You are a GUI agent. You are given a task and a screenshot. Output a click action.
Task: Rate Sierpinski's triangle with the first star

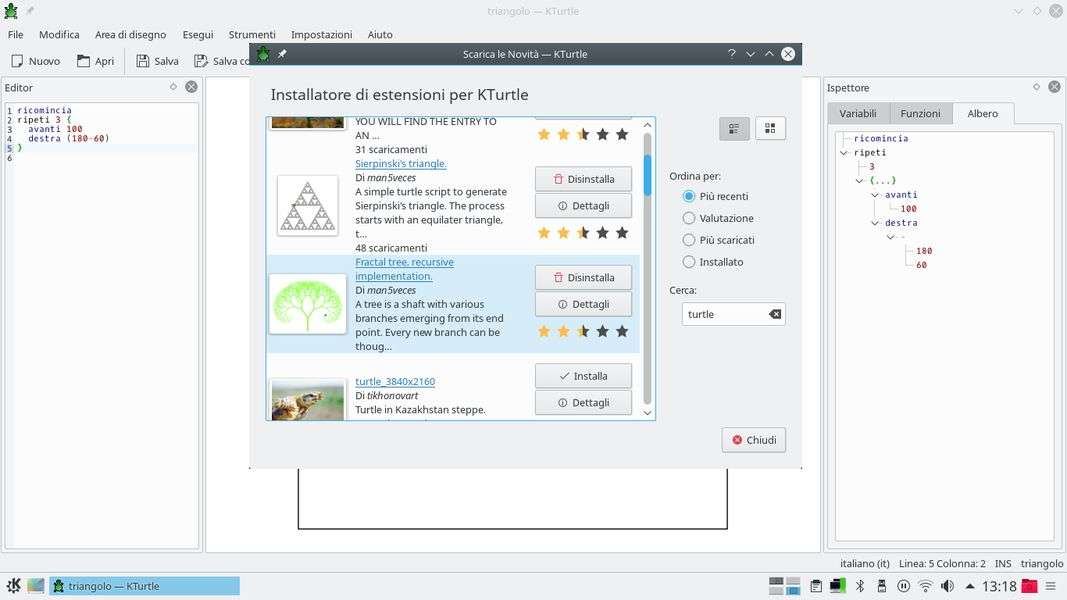[544, 233]
